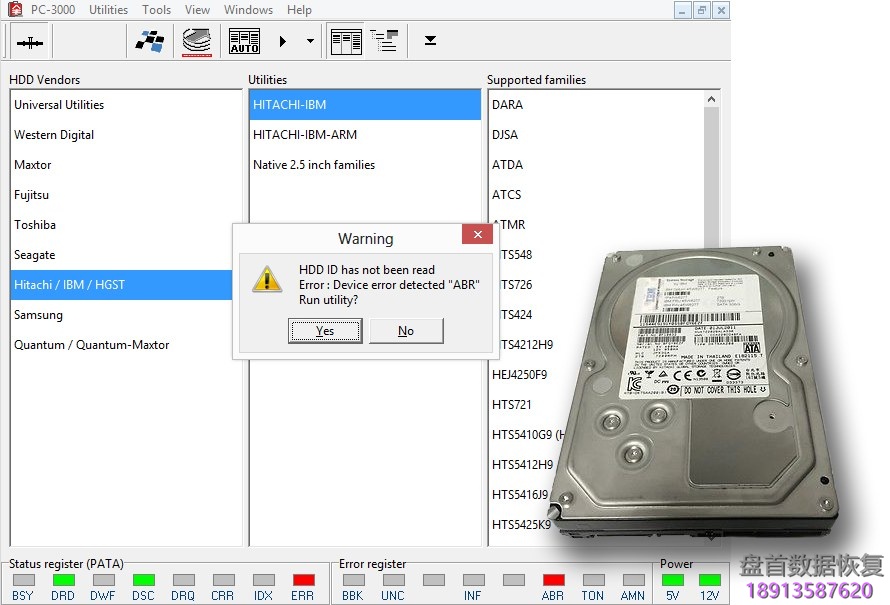Open the Utilities menu
Screen dimensions: 890x605
(x=108, y=10)
